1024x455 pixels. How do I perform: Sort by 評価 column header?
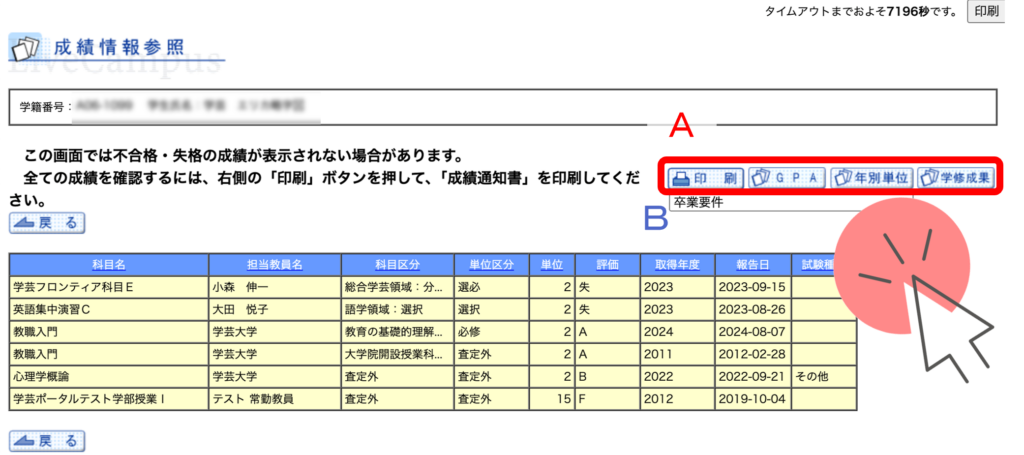click(x=607, y=264)
